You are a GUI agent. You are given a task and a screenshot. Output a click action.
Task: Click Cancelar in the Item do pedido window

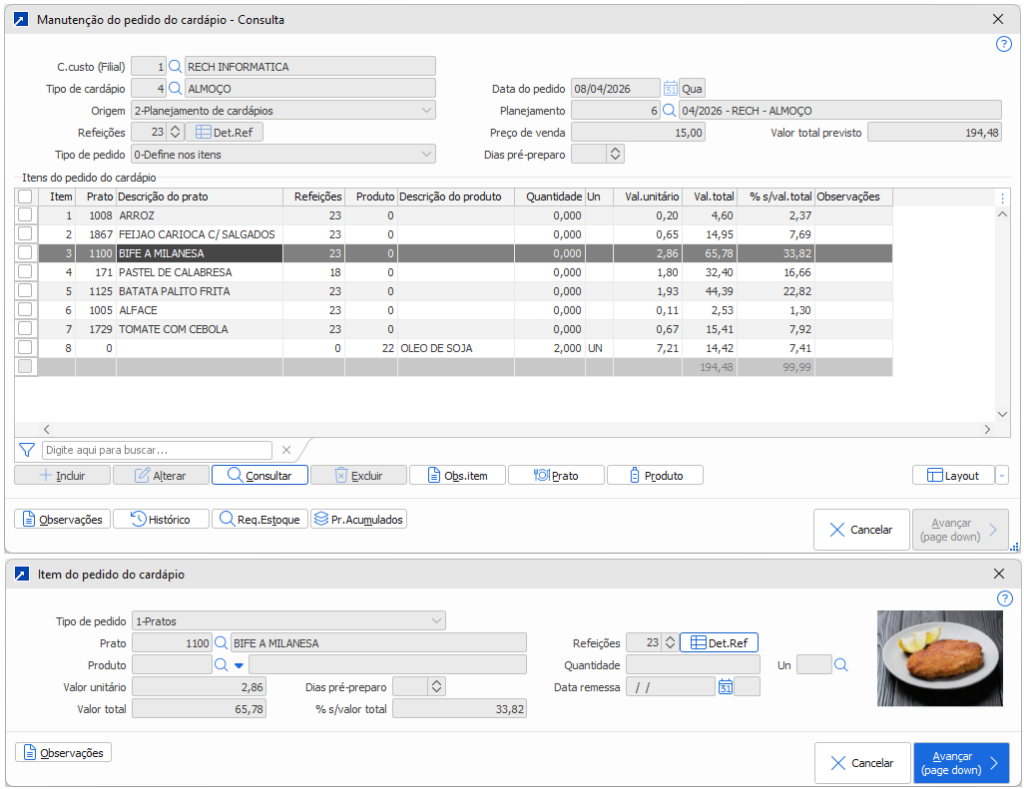point(862,763)
